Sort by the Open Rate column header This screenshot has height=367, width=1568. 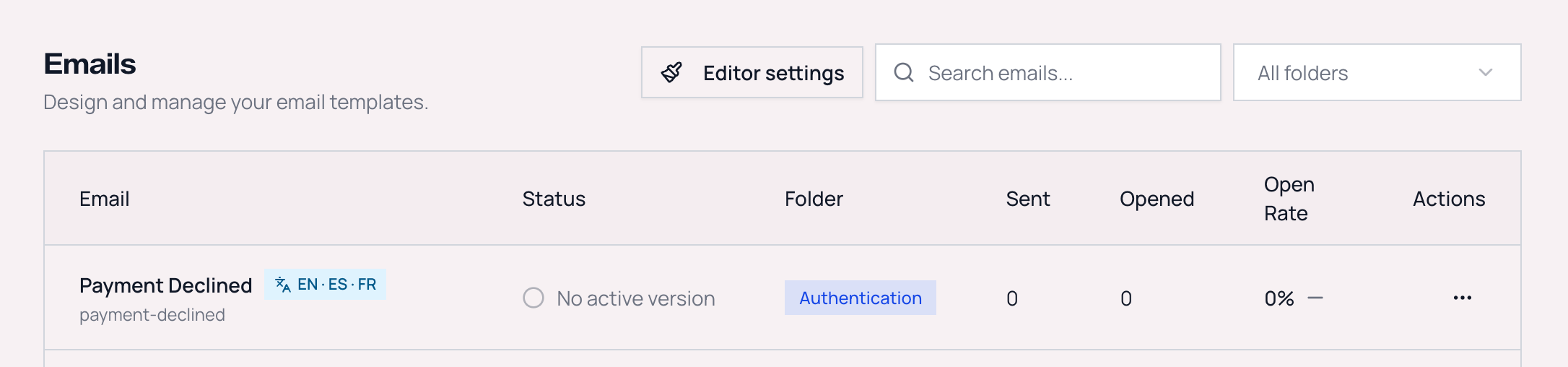click(x=1289, y=199)
